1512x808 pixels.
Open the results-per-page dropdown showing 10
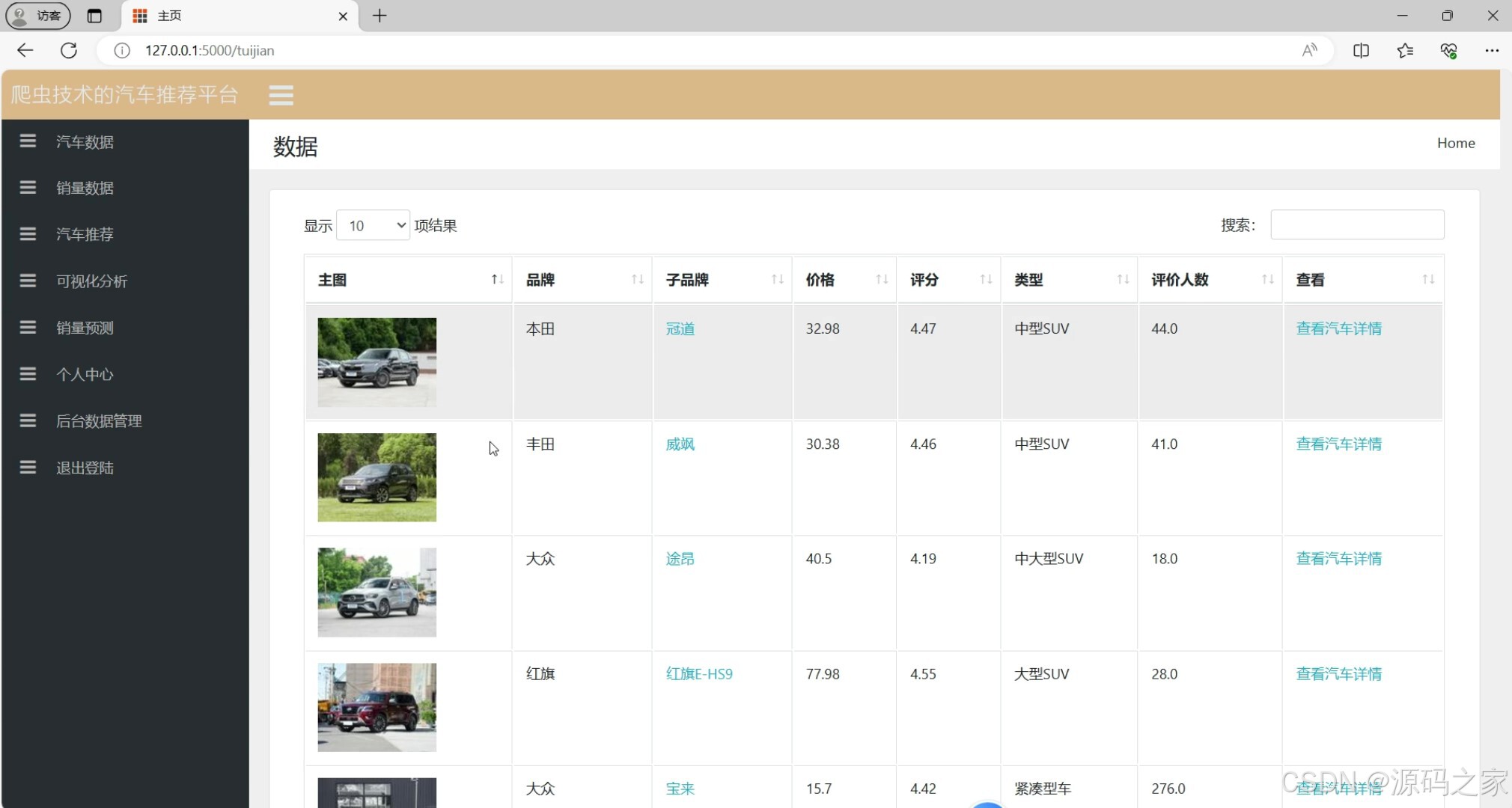tap(373, 225)
